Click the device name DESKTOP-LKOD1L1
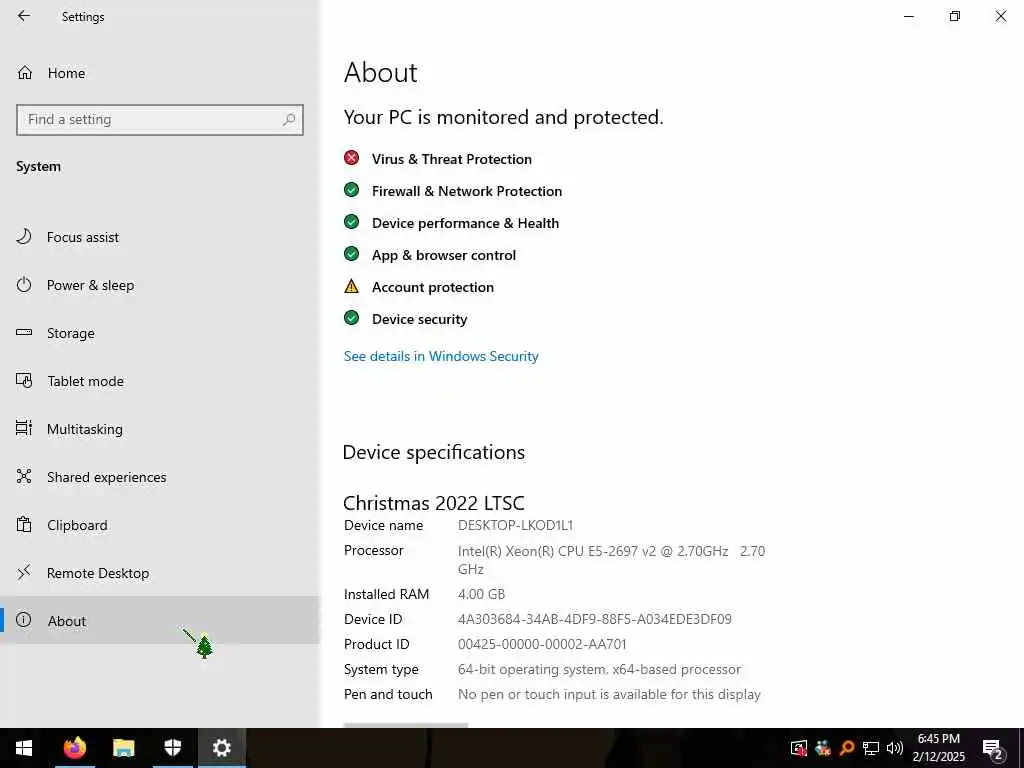 point(515,525)
